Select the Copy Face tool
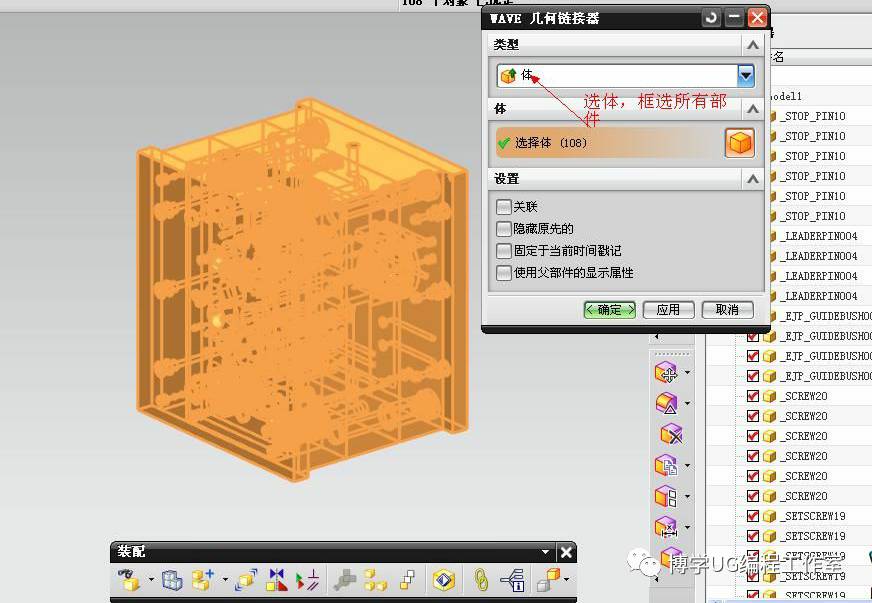This screenshot has width=872, height=603. pyautogui.click(x=666, y=465)
